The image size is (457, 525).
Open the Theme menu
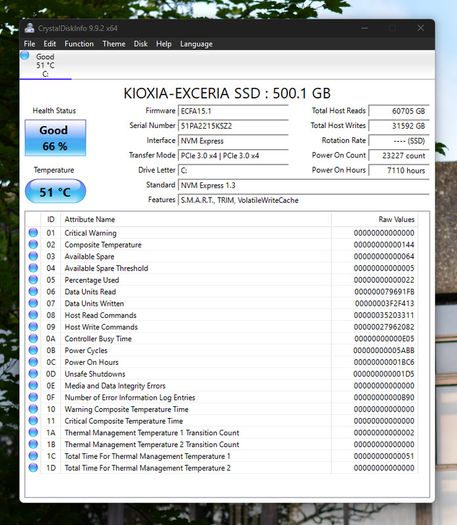tap(114, 44)
